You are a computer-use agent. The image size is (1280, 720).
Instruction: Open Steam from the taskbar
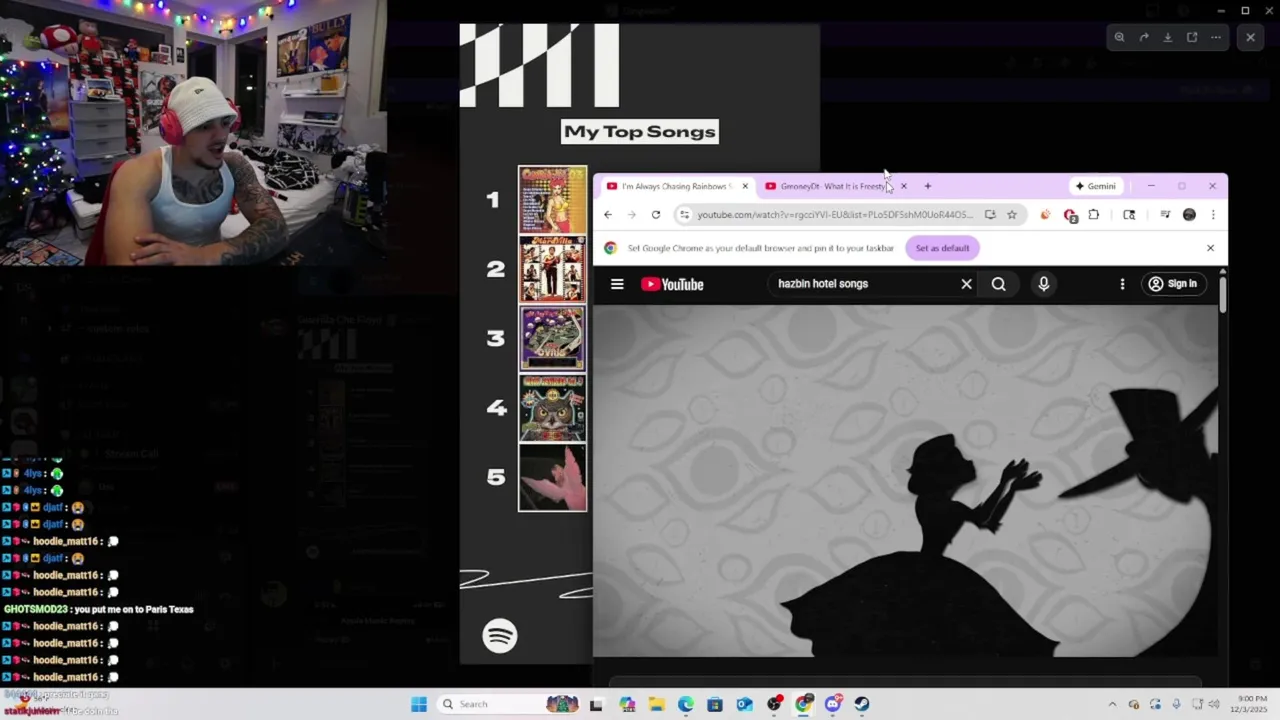pos(863,704)
